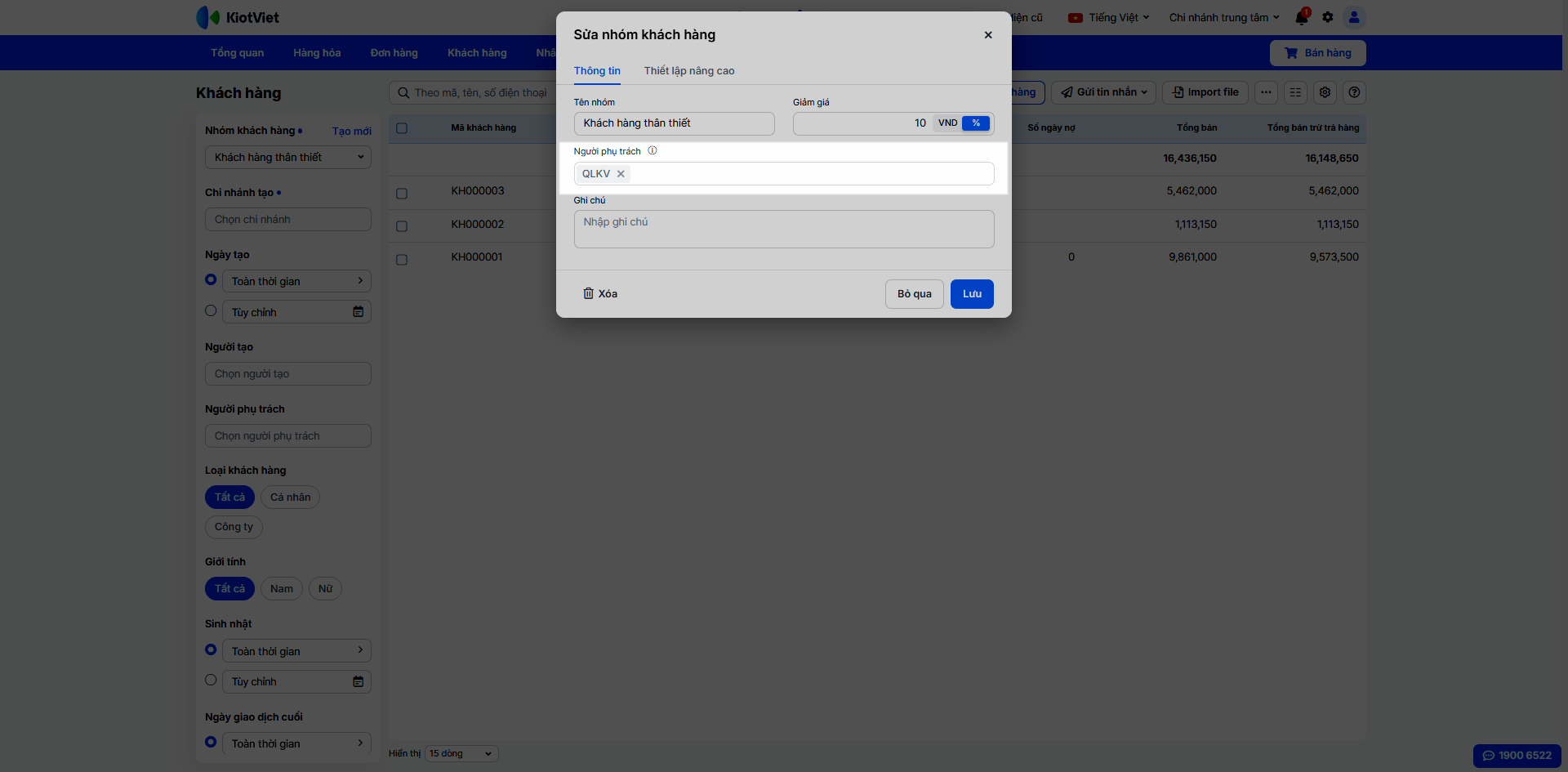Image resolution: width=1568 pixels, height=772 pixels.
Task: Filter Giới tính by Nữ
Action: [x=325, y=589]
